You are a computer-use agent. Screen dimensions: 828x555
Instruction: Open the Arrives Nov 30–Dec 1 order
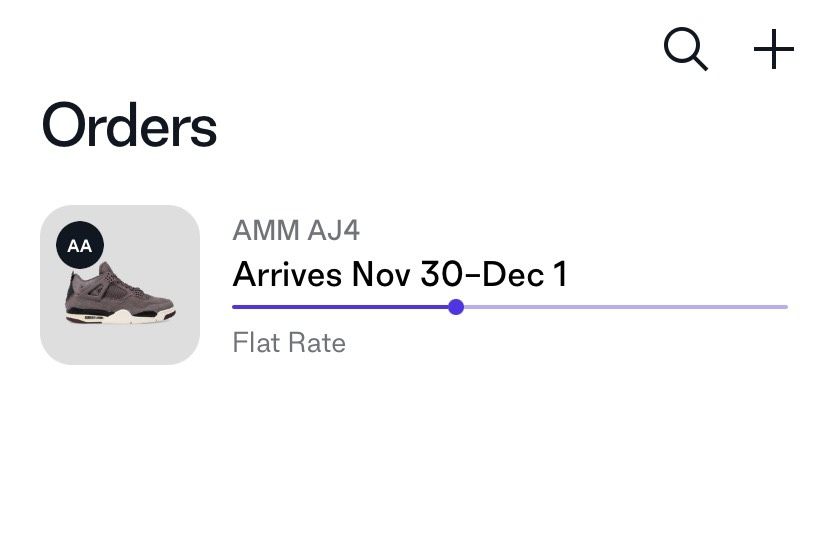click(x=399, y=274)
